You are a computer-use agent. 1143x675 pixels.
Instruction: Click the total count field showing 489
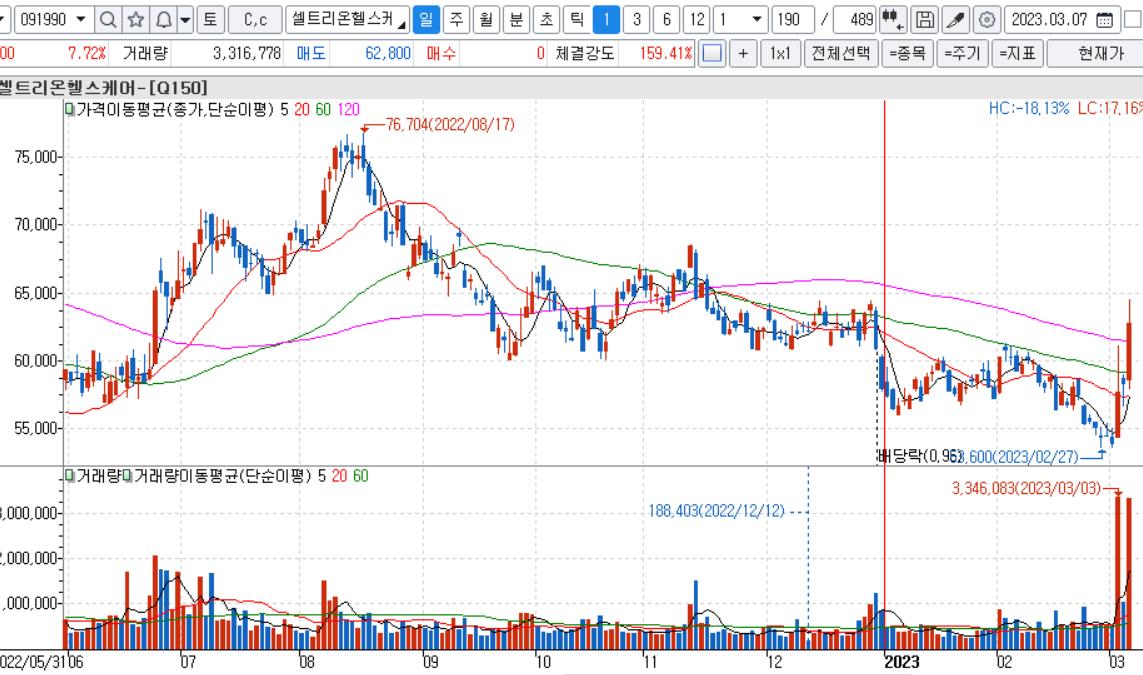[854, 20]
